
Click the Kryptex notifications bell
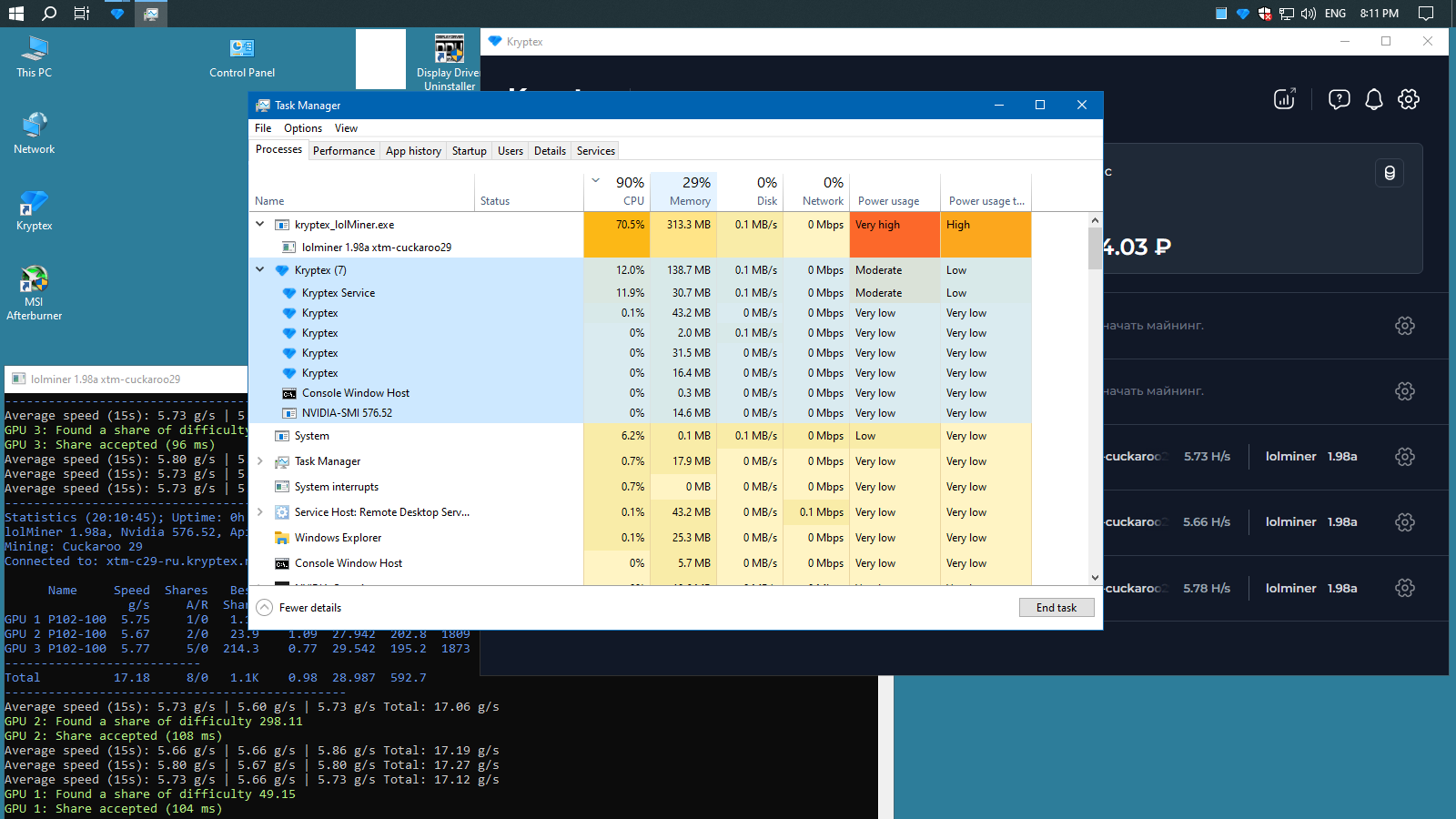[x=1373, y=99]
